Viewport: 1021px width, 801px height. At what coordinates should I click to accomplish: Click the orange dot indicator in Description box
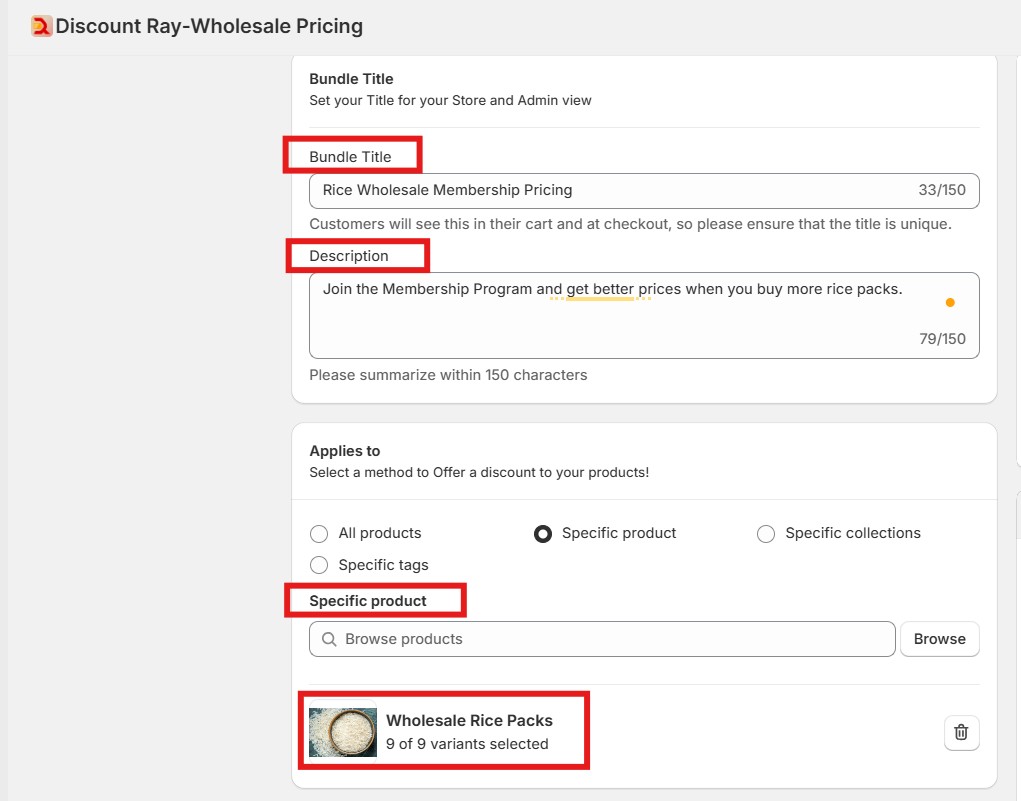click(950, 301)
